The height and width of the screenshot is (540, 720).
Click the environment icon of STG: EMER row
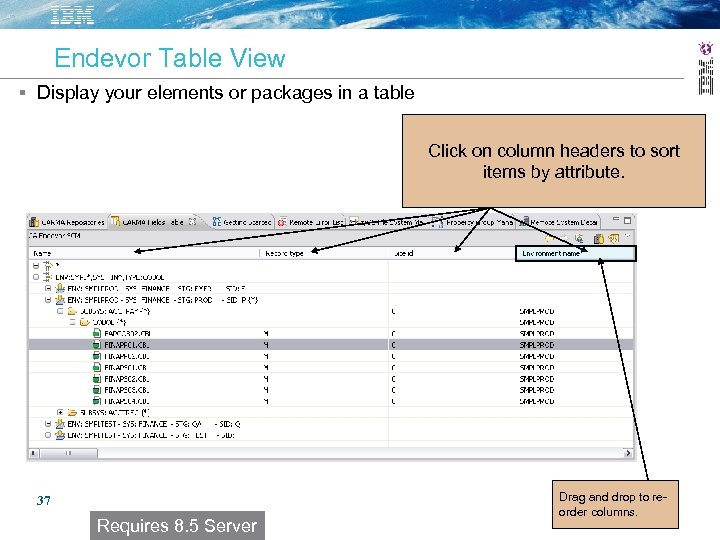pyautogui.click(x=60, y=288)
